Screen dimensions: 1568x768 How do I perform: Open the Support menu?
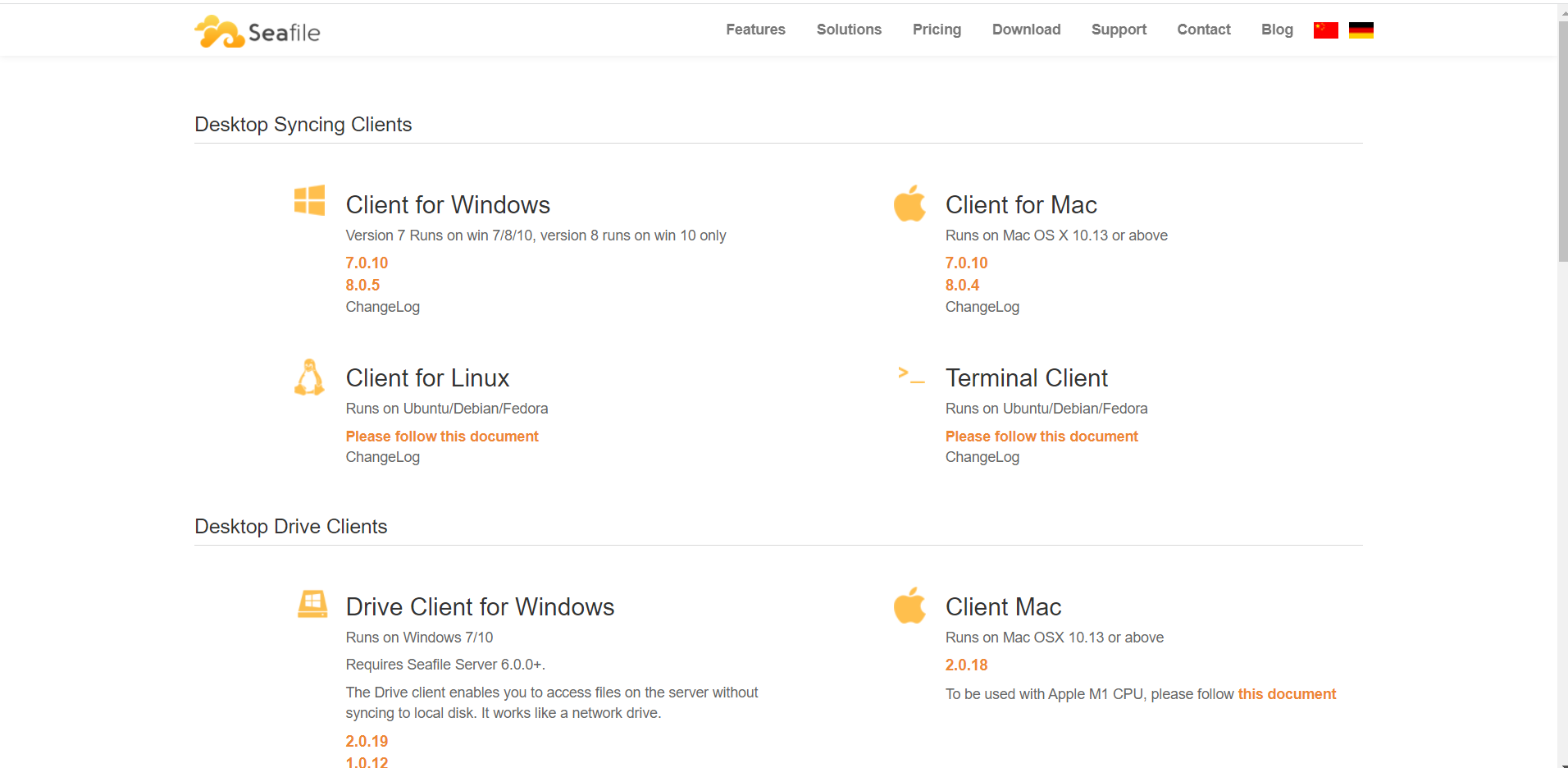tap(1119, 30)
